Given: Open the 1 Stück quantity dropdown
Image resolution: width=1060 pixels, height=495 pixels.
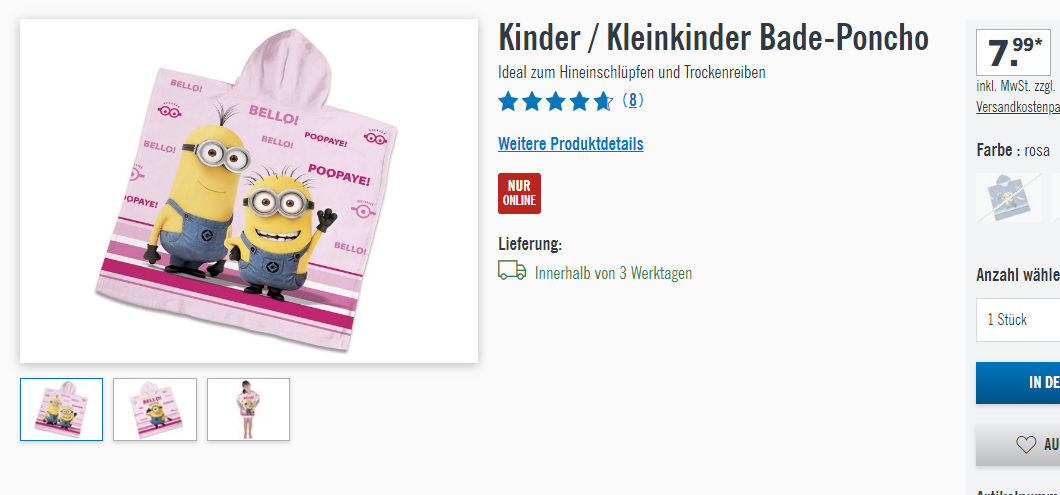Looking at the screenshot, I should click(1018, 319).
